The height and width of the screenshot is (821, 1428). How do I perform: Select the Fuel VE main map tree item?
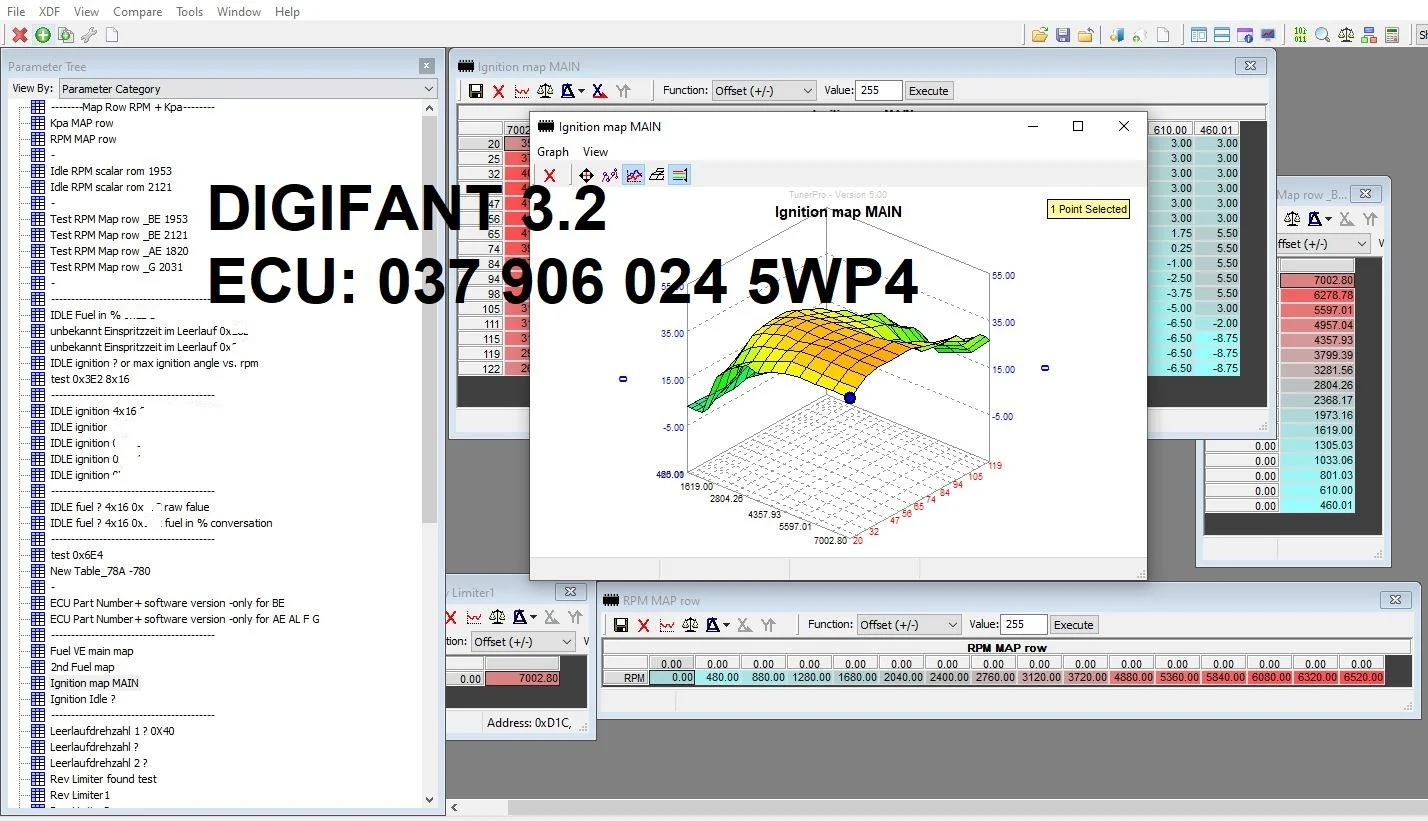(91, 651)
